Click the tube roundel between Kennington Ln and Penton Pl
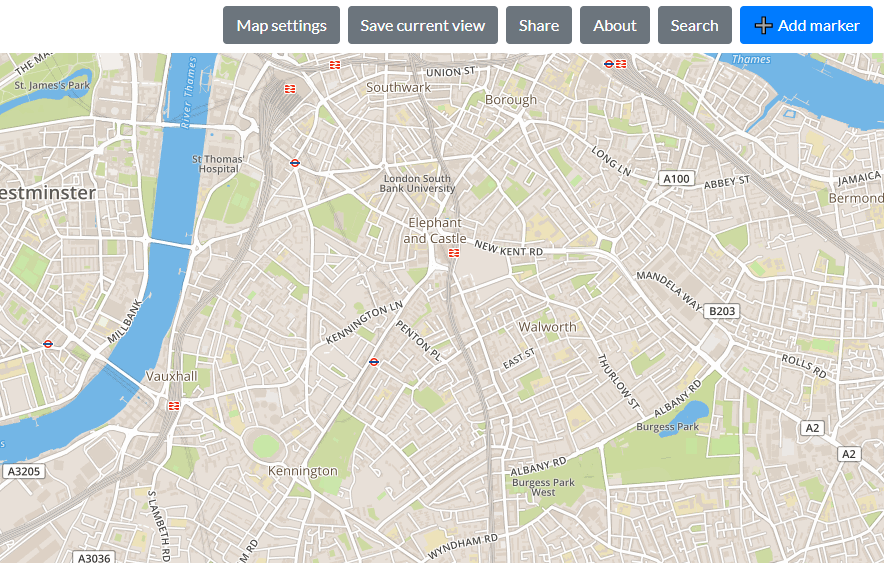This screenshot has width=884, height=563. coord(373,362)
